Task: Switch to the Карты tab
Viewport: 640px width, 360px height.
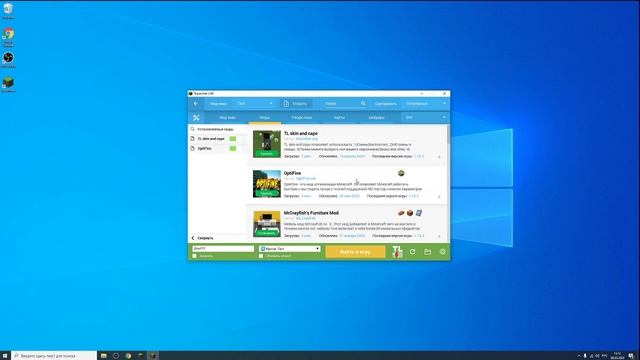Action: tap(339, 118)
